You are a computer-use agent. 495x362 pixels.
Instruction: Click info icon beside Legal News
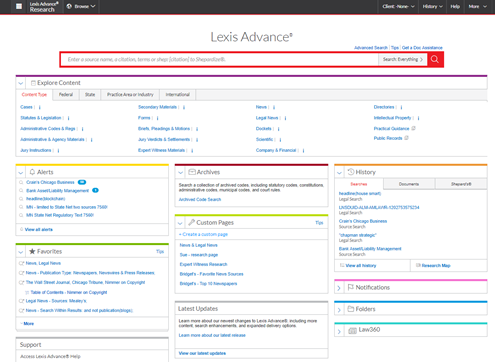285,118
